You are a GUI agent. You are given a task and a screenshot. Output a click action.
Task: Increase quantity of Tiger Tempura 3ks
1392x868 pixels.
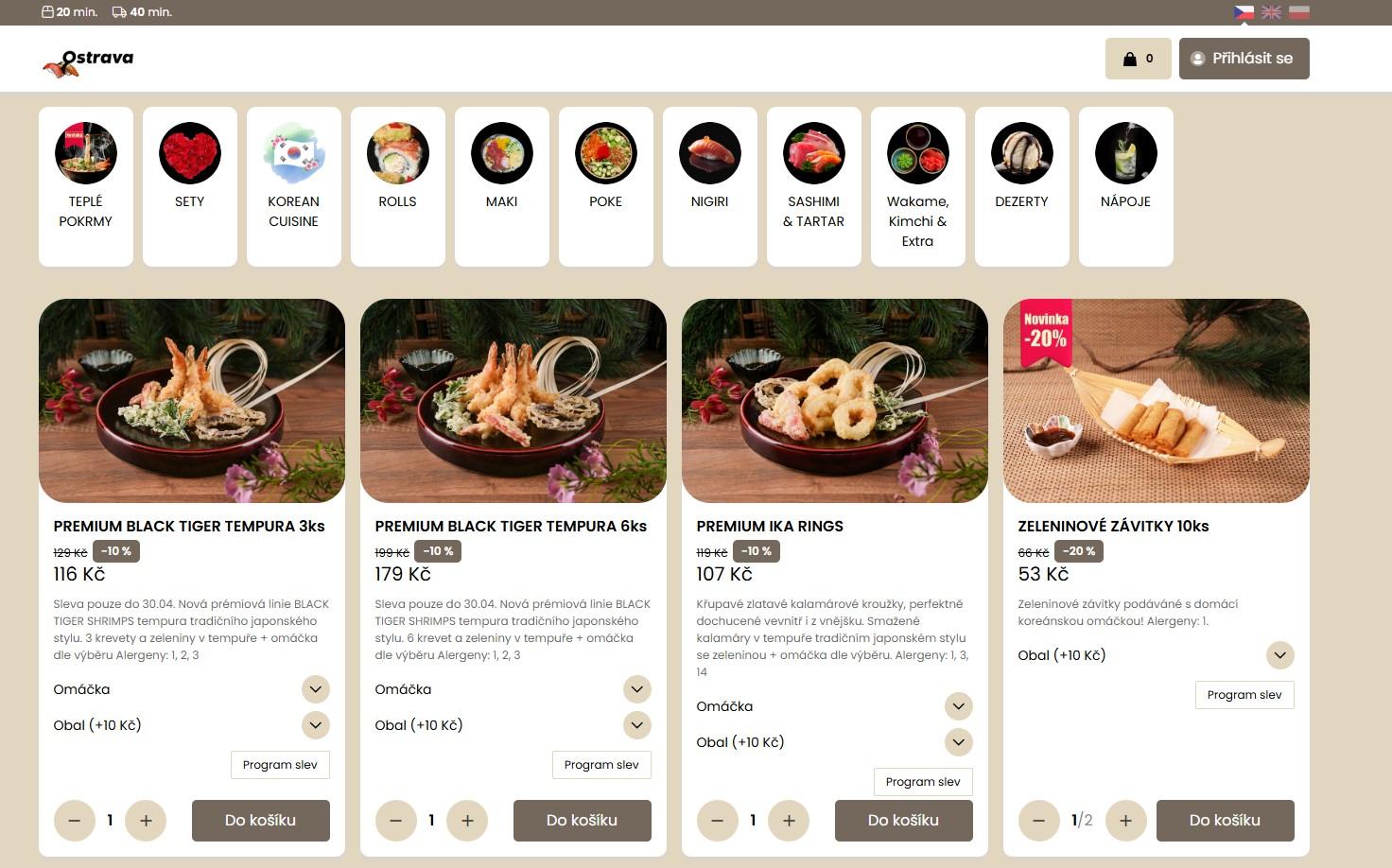coord(146,821)
